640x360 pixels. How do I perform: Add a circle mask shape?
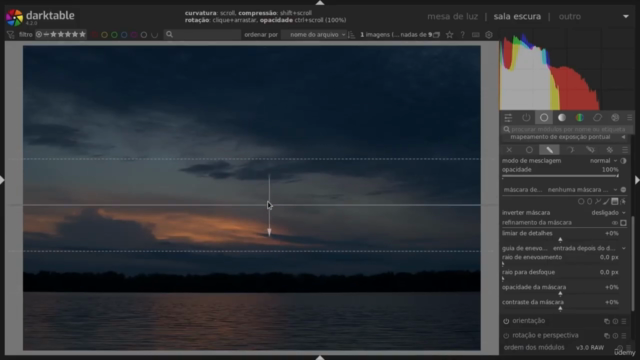(x=581, y=201)
